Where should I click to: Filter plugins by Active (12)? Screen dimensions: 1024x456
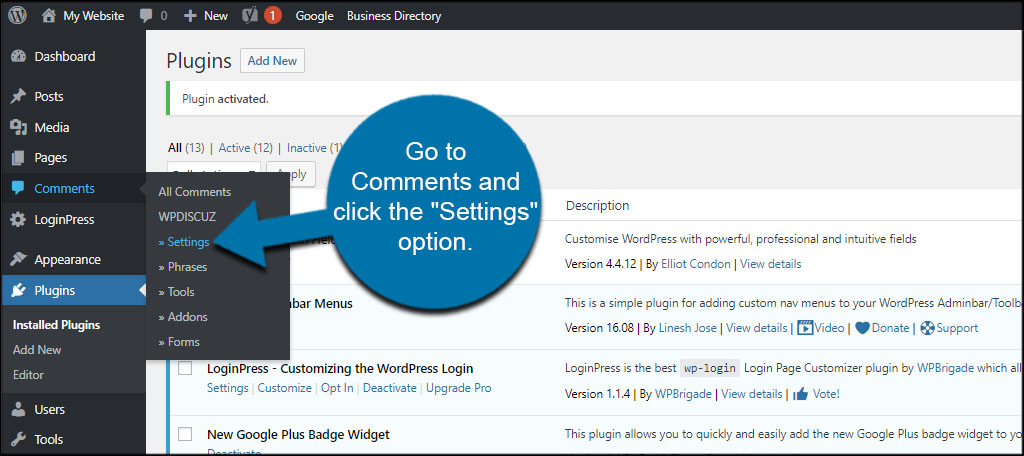pyautogui.click(x=246, y=148)
